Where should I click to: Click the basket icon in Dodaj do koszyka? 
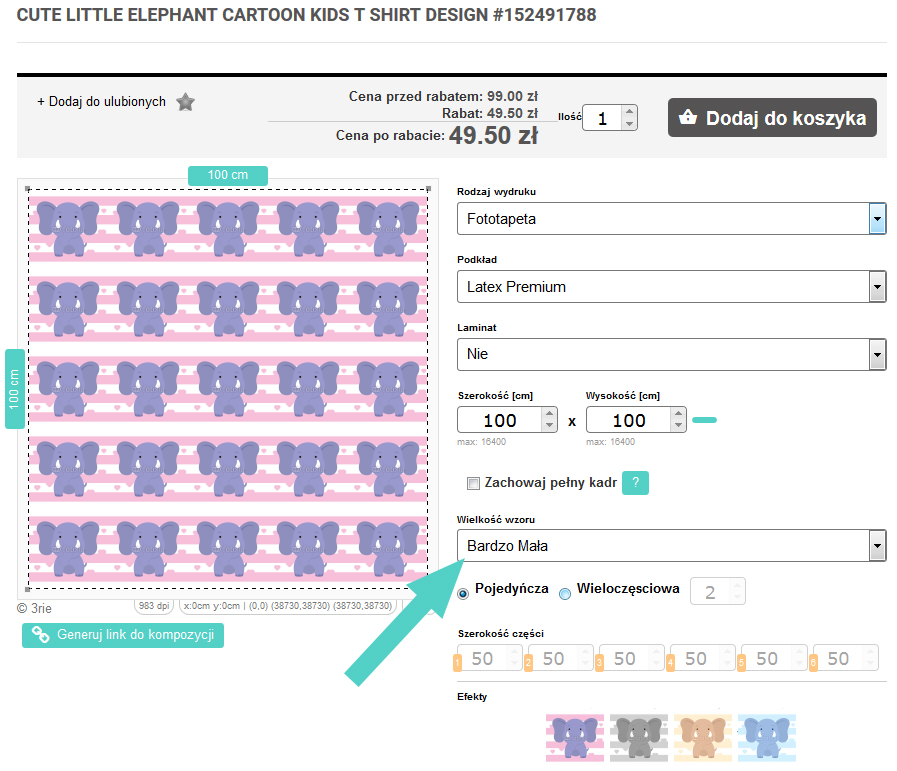tap(687, 118)
